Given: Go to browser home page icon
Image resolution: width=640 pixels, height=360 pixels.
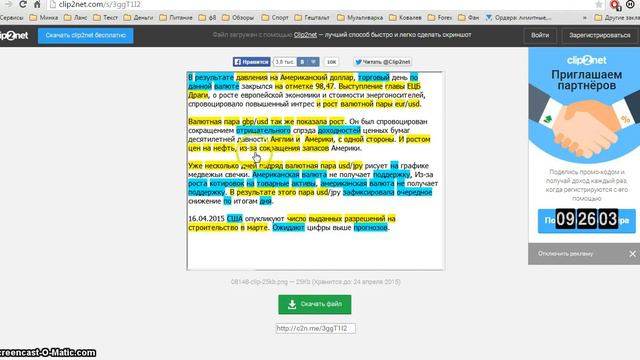Looking at the screenshot, I should point(37,4).
